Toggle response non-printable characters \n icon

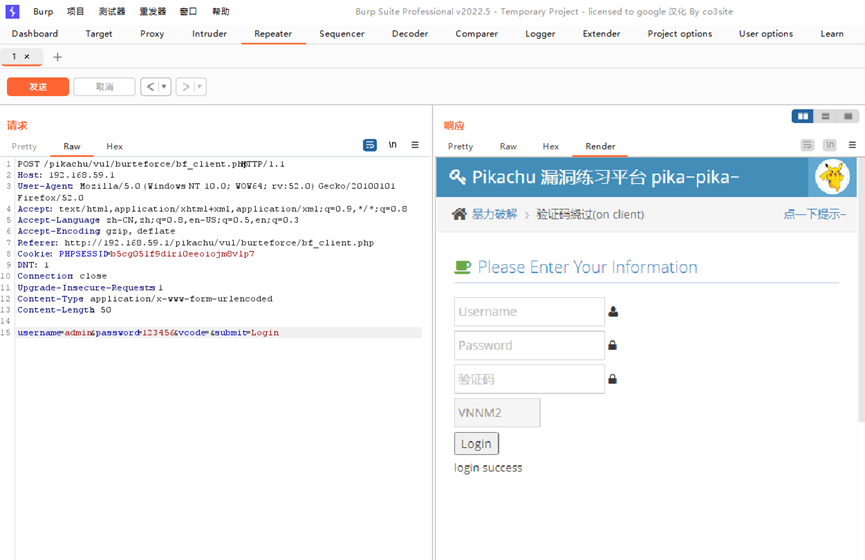[x=830, y=145]
